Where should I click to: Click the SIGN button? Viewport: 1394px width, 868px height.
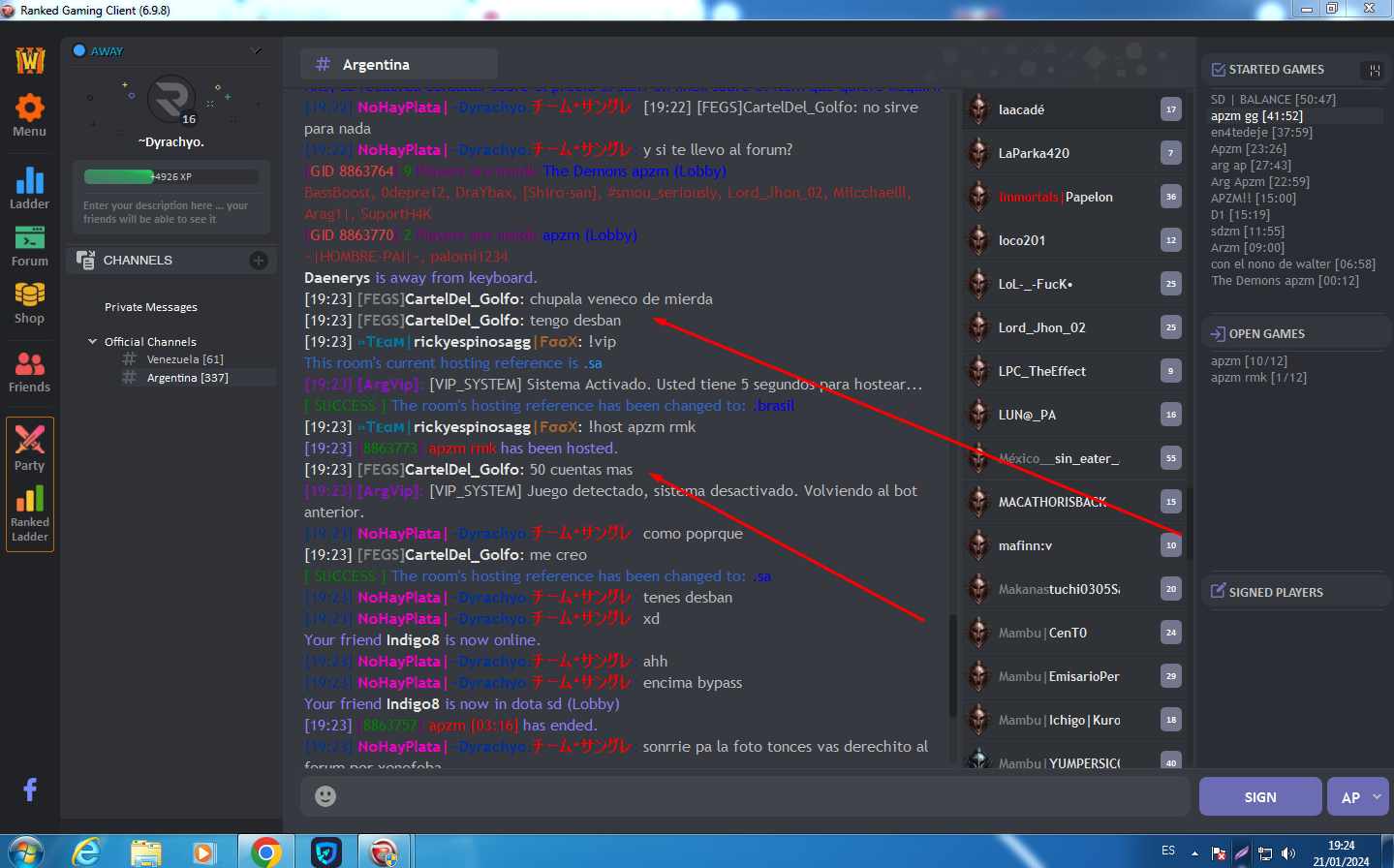click(1260, 796)
